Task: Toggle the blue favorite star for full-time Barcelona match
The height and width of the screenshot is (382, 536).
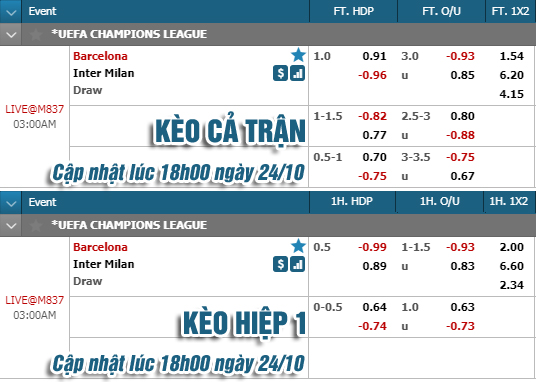Action: point(298,55)
